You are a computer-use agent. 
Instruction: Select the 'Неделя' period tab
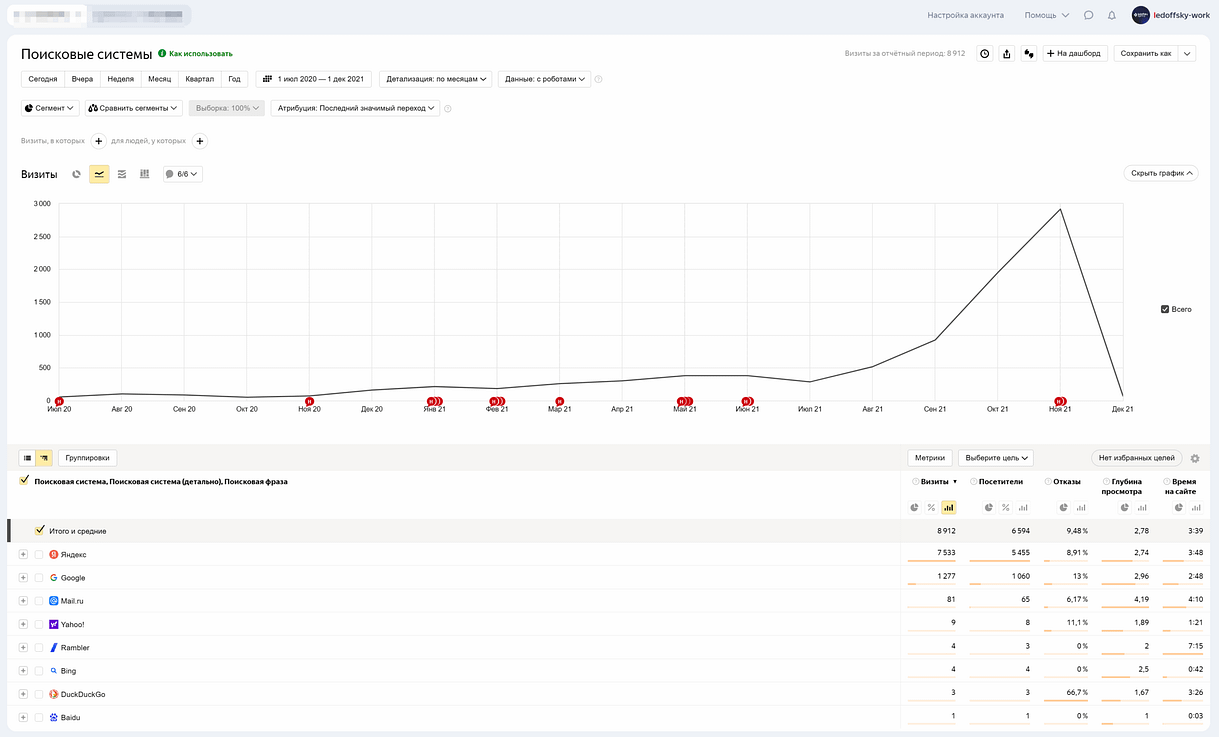[121, 79]
